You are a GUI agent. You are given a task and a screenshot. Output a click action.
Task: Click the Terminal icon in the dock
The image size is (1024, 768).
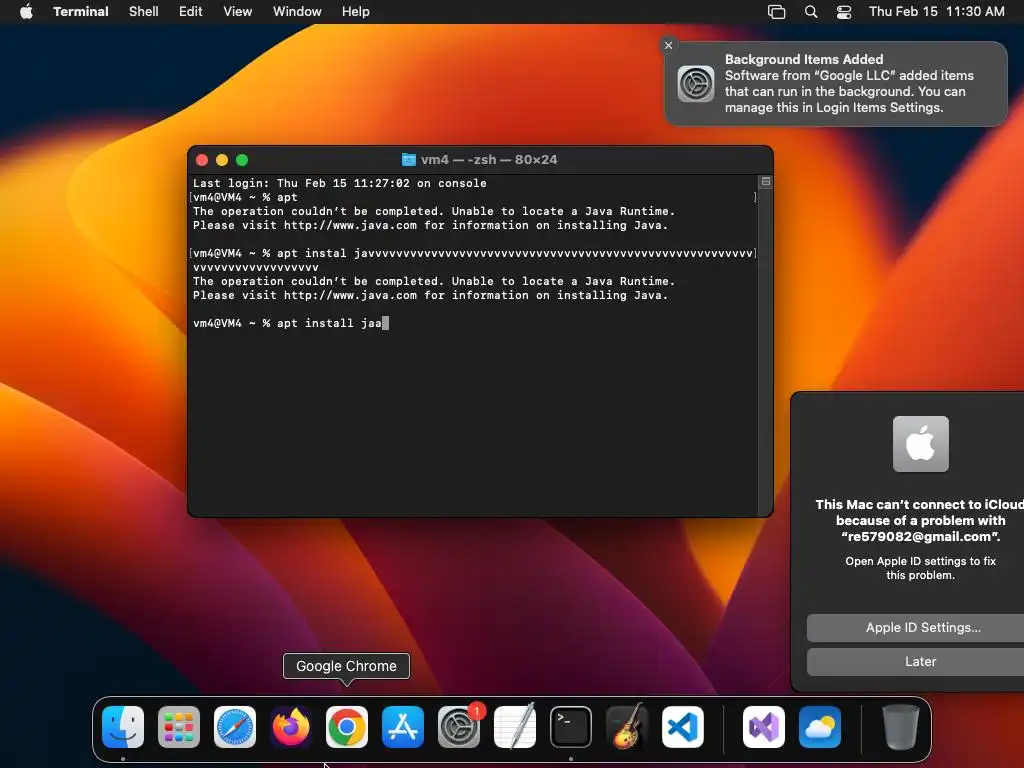pyautogui.click(x=571, y=726)
